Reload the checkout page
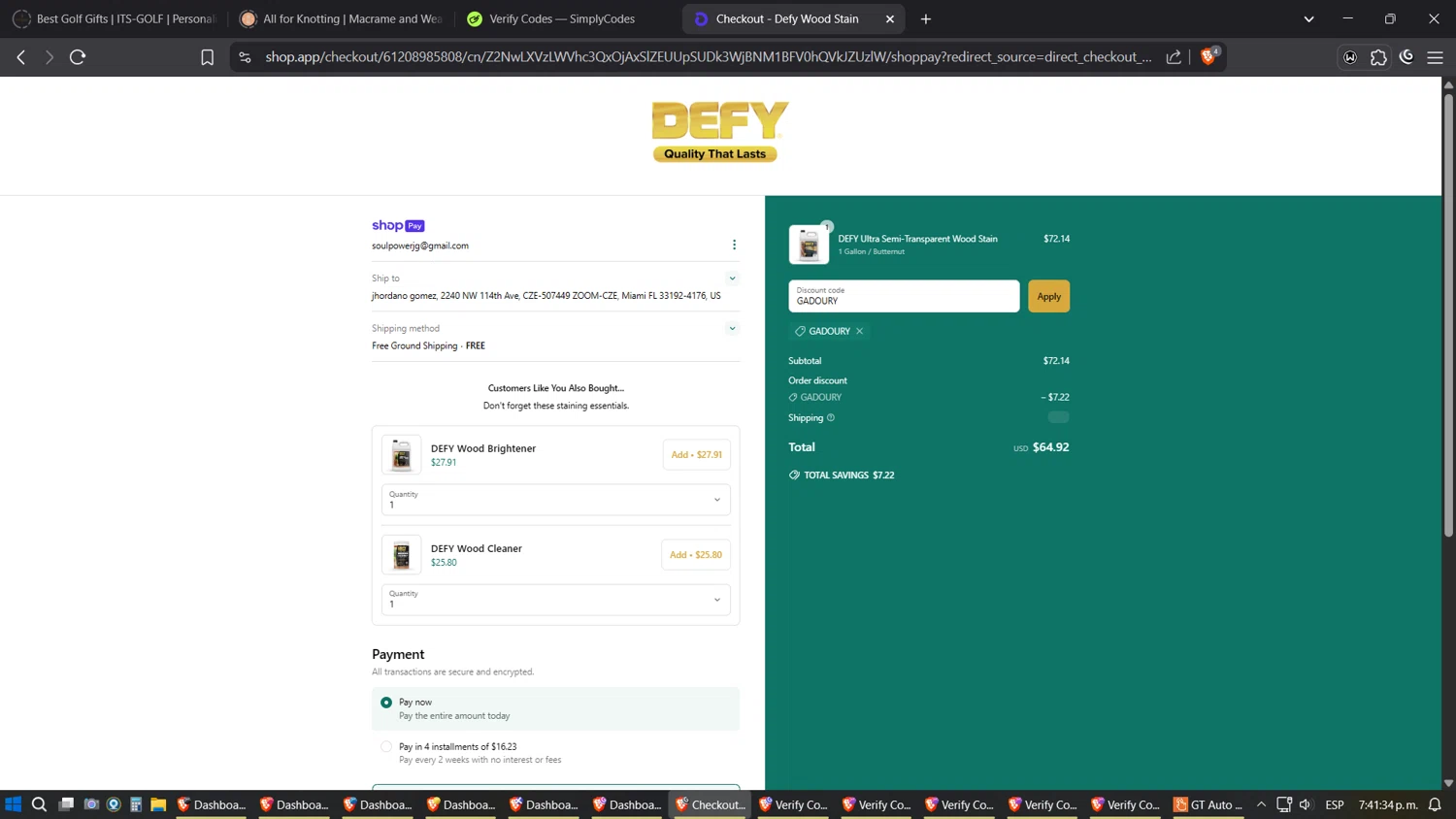Screen dimensions: 1456x819 click(78, 57)
